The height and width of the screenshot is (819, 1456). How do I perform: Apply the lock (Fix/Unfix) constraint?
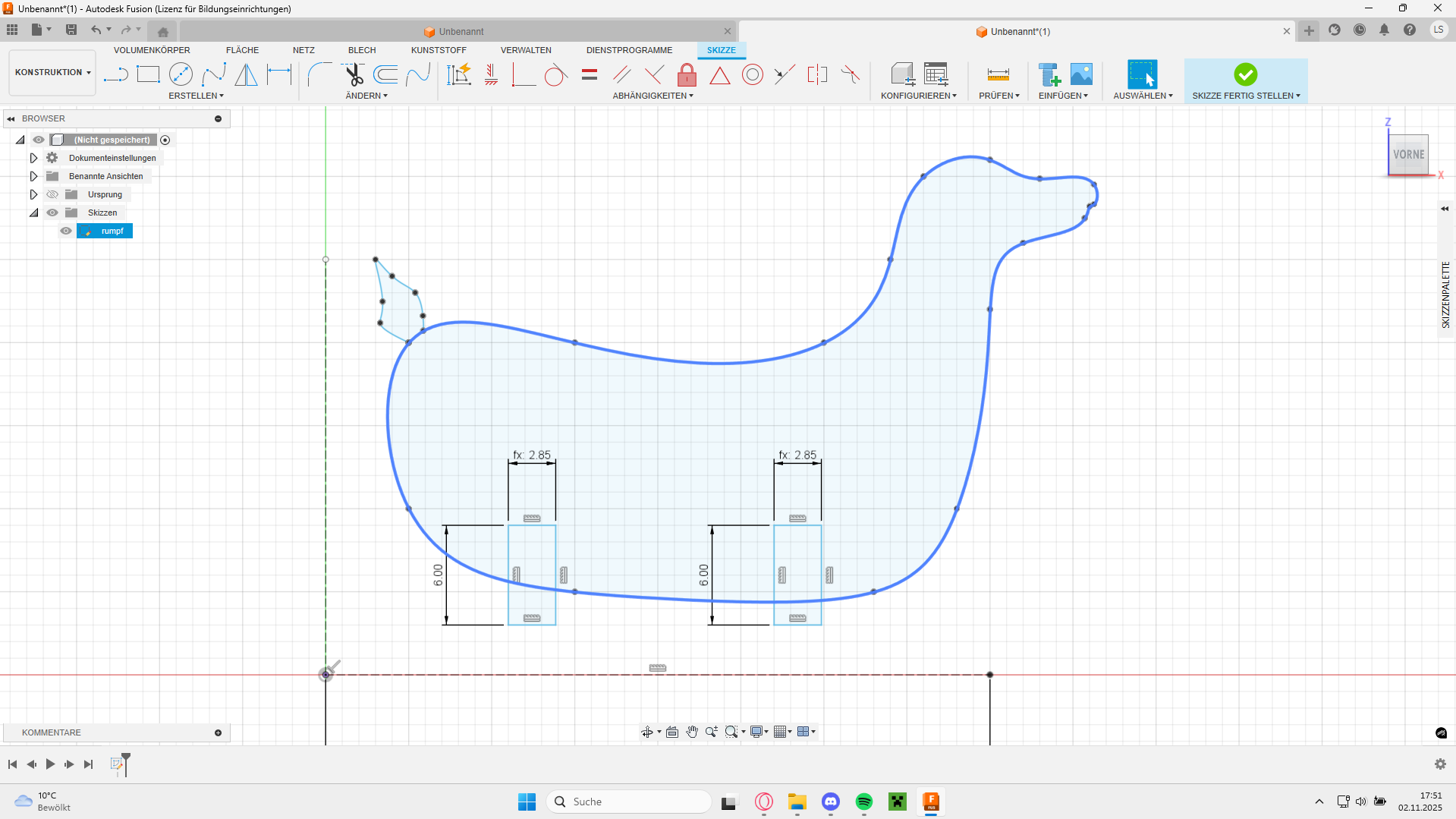[x=687, y=75]
